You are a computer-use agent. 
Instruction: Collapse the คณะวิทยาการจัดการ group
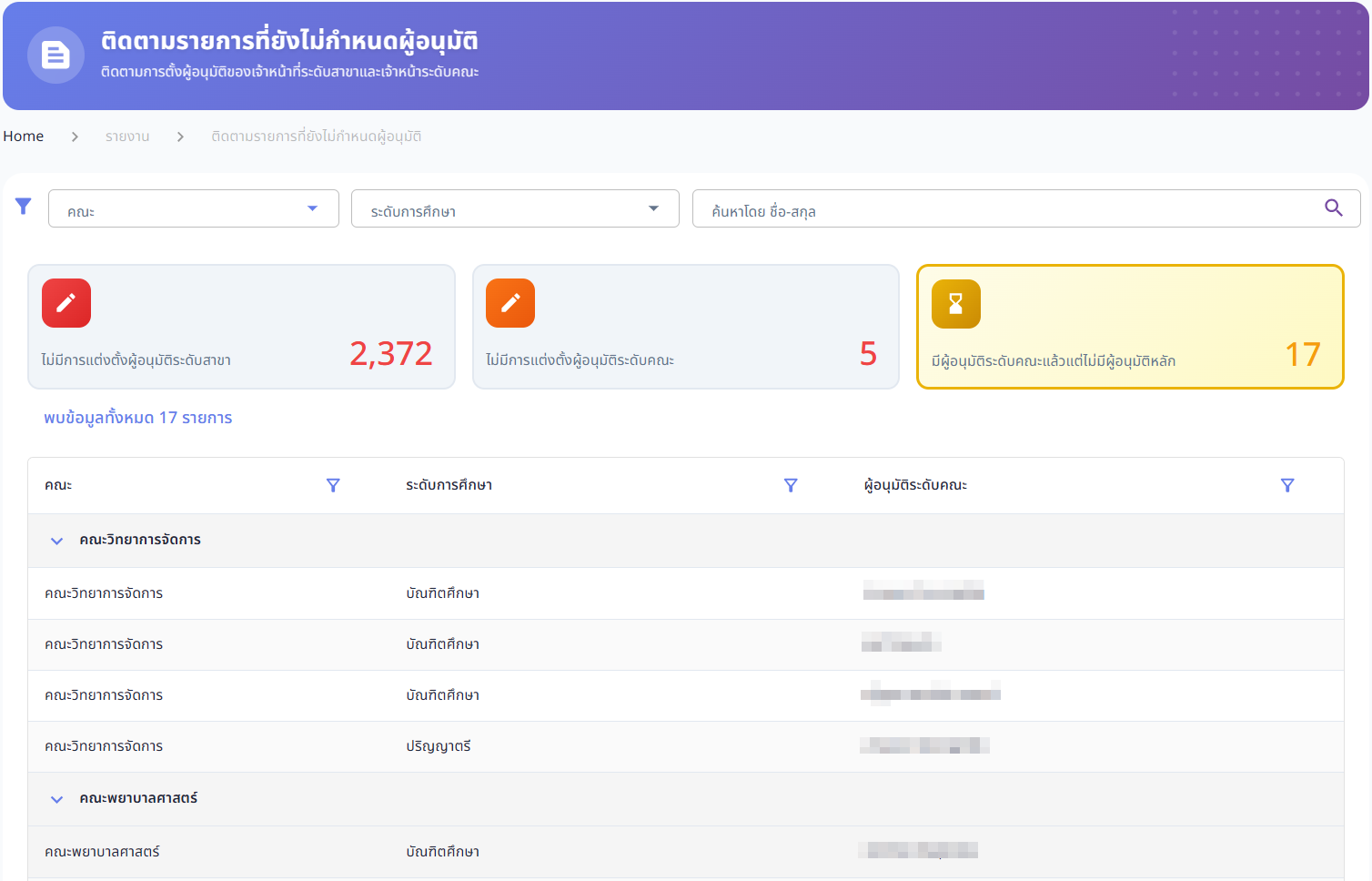click(x=56, y=541)
